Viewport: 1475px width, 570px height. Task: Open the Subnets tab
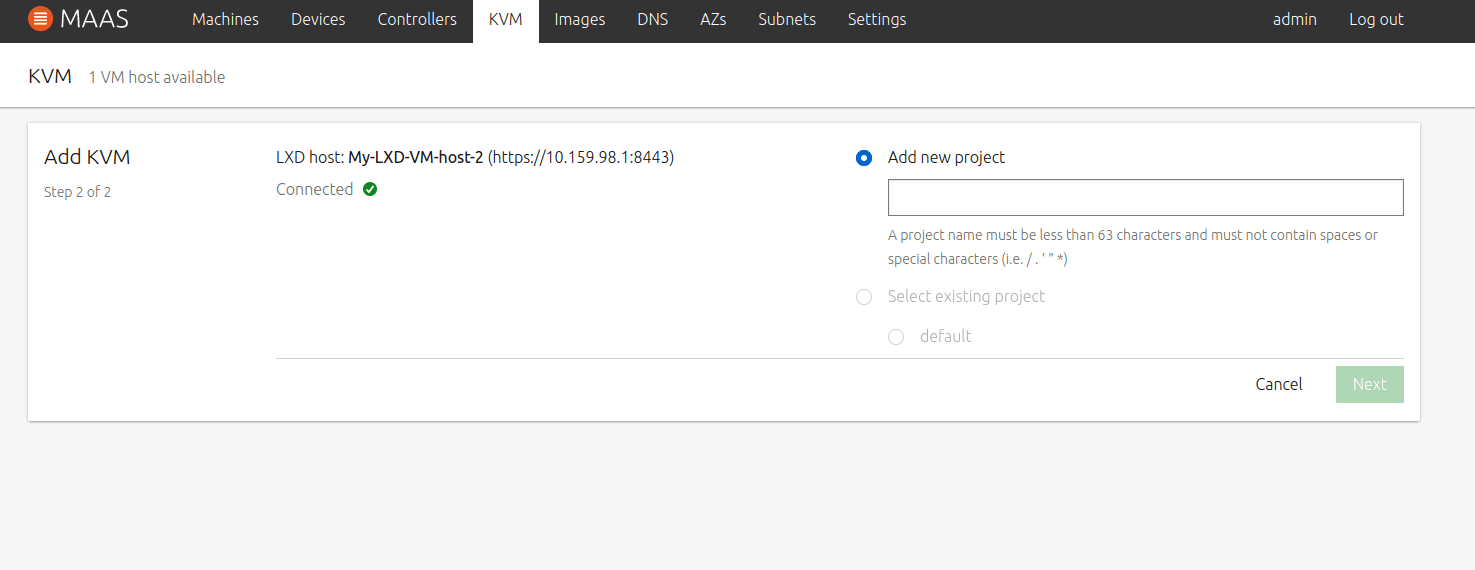(787, 19)
